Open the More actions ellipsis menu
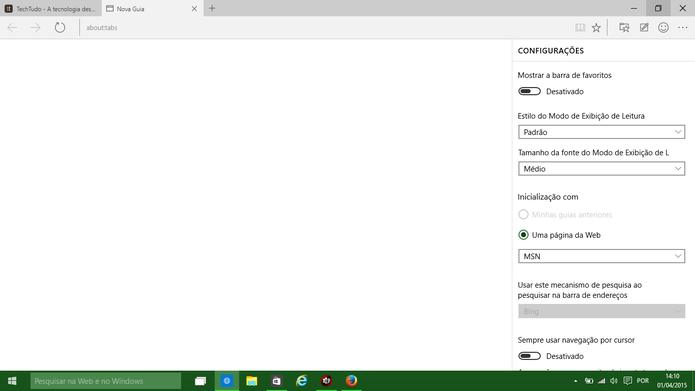The width and height of the screenshot is (695, 391). click(683, 27)
